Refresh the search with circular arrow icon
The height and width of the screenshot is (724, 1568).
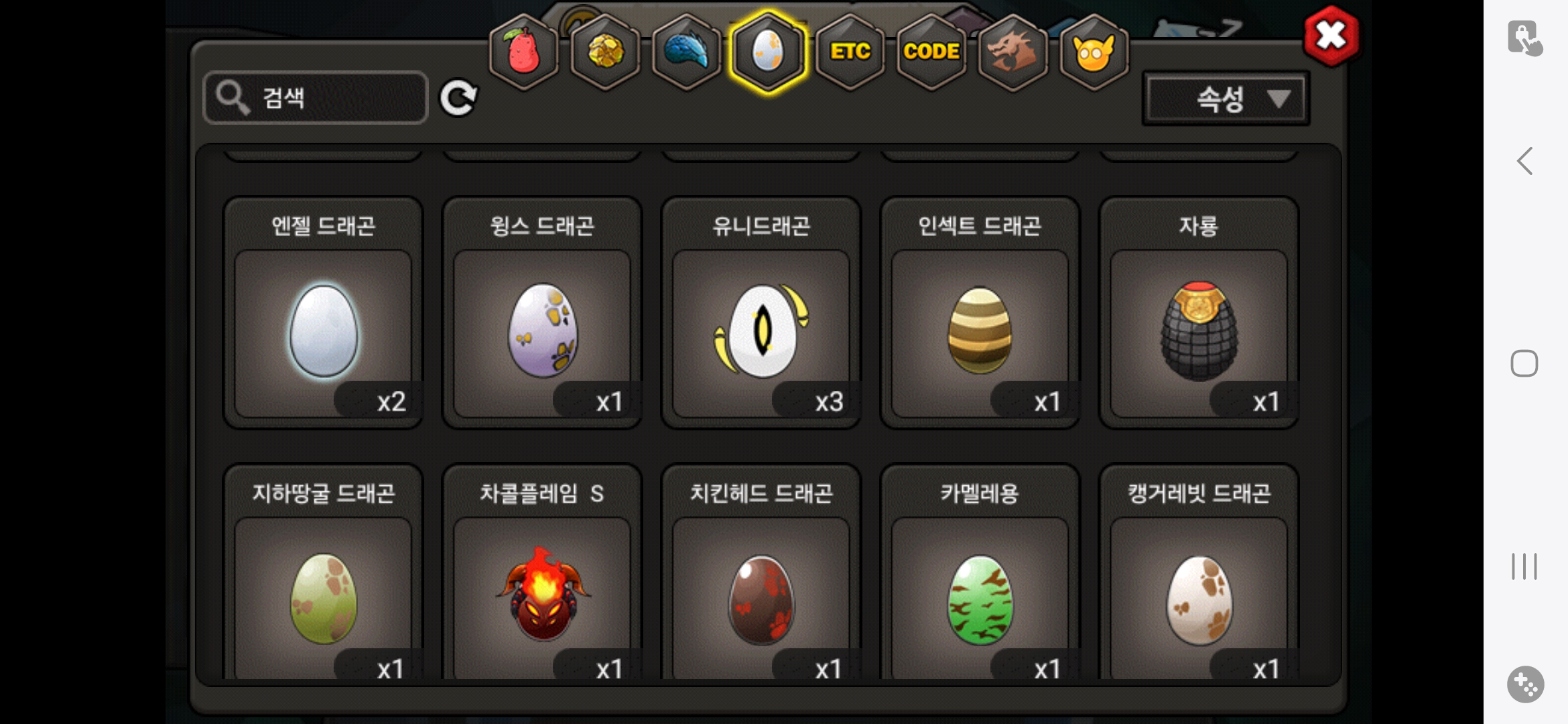point(458,98)
